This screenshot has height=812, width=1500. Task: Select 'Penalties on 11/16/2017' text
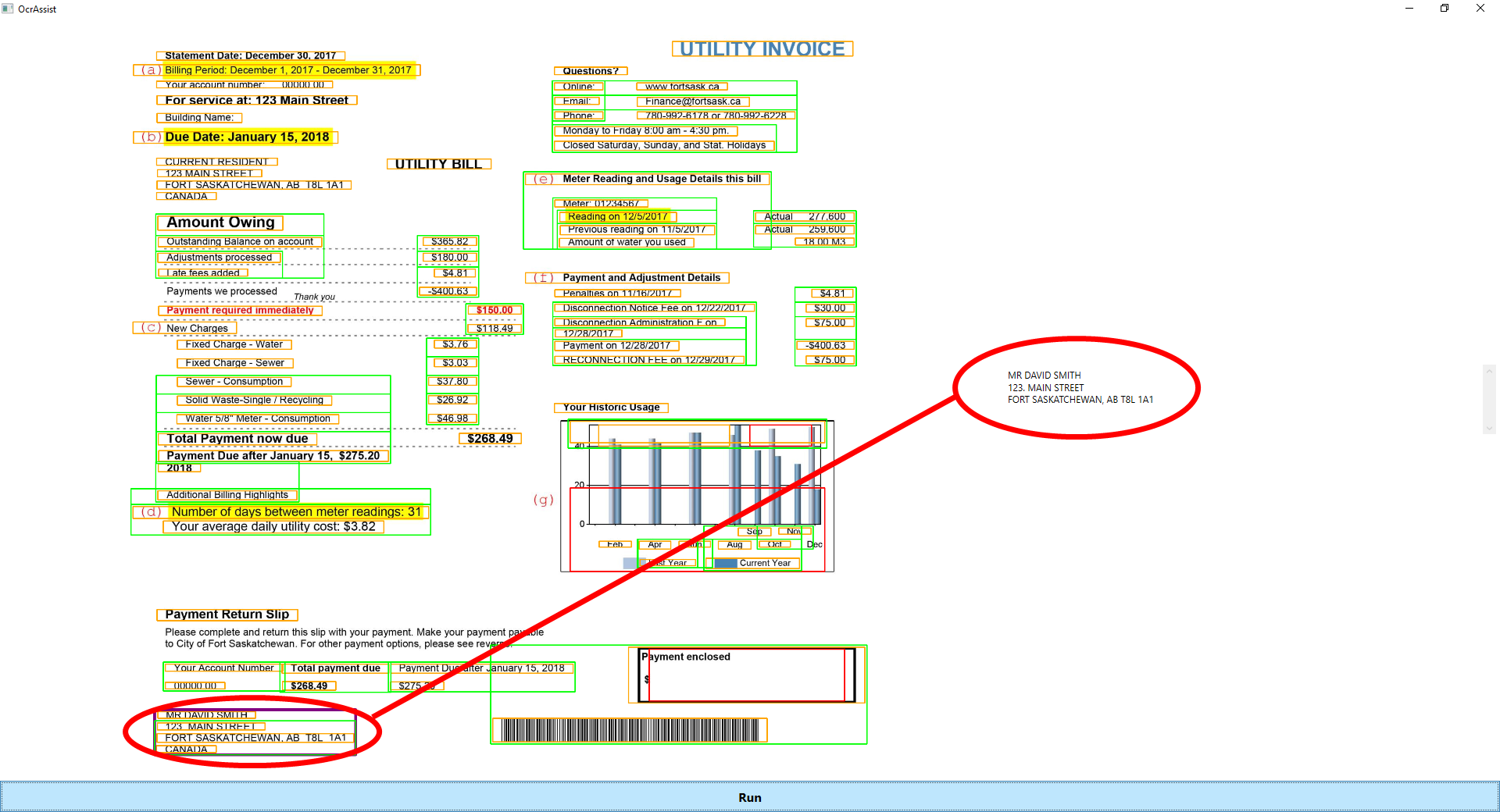(617, 294)
